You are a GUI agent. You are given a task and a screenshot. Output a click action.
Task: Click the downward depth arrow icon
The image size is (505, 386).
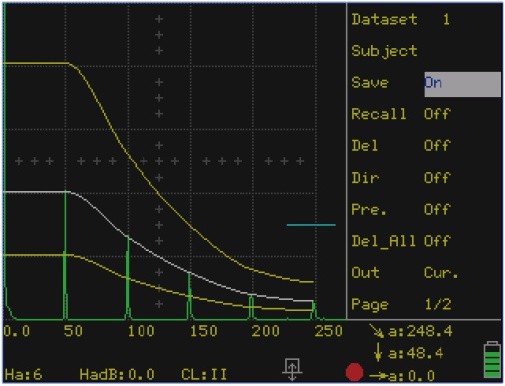tap(378, 353)
